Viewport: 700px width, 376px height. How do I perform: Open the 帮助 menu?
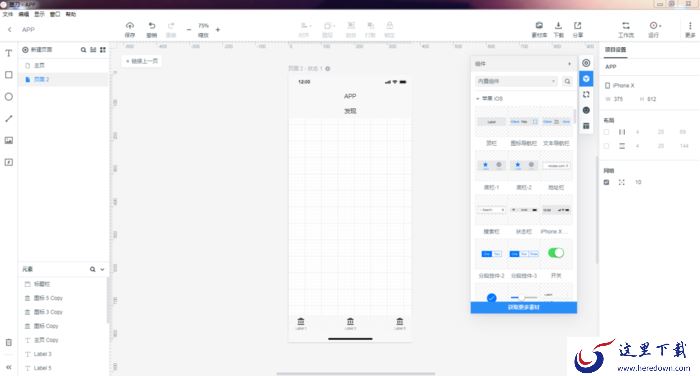pos(71,14)
